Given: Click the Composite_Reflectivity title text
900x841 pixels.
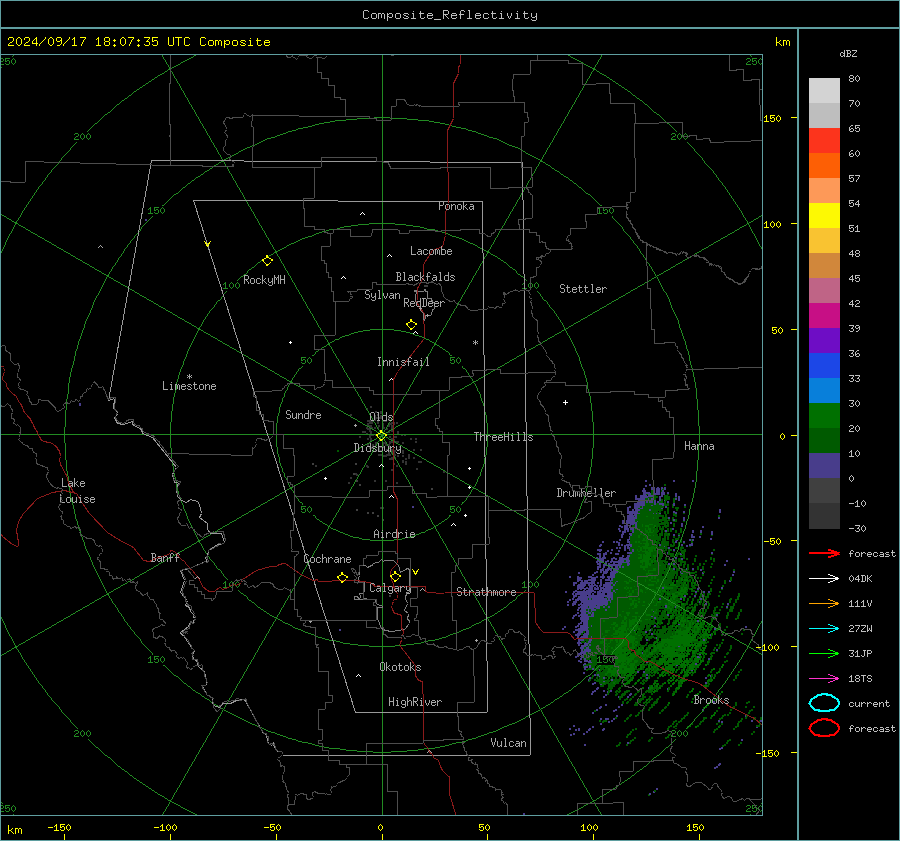Looking at the screenshot, I should [x=449, y=15].
